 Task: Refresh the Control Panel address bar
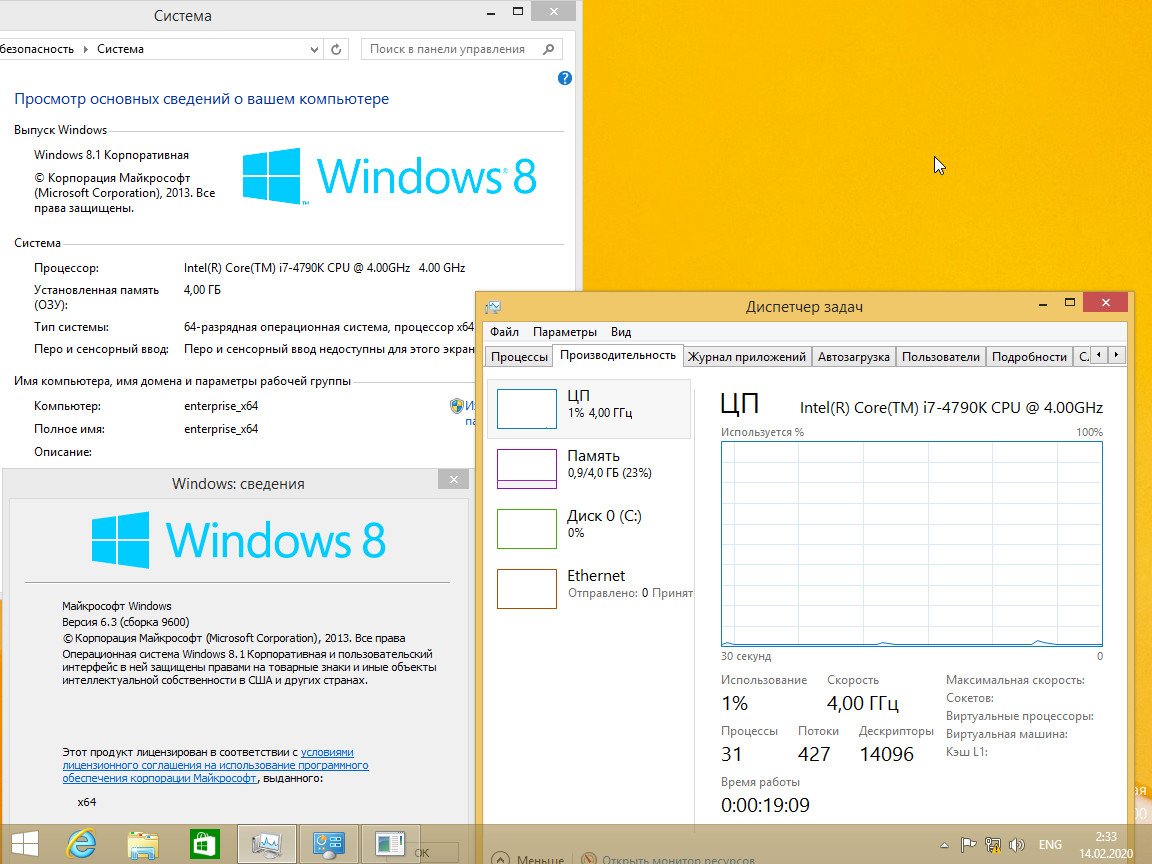[336, 49]
